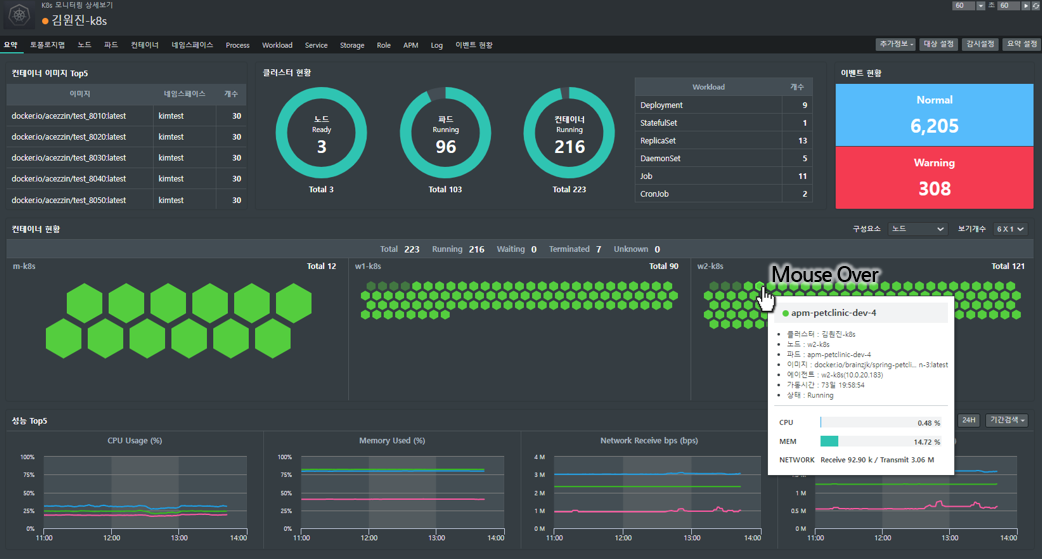Click the Normal 6,205 event tile
1042x559 pixels.
click(934, 115)
